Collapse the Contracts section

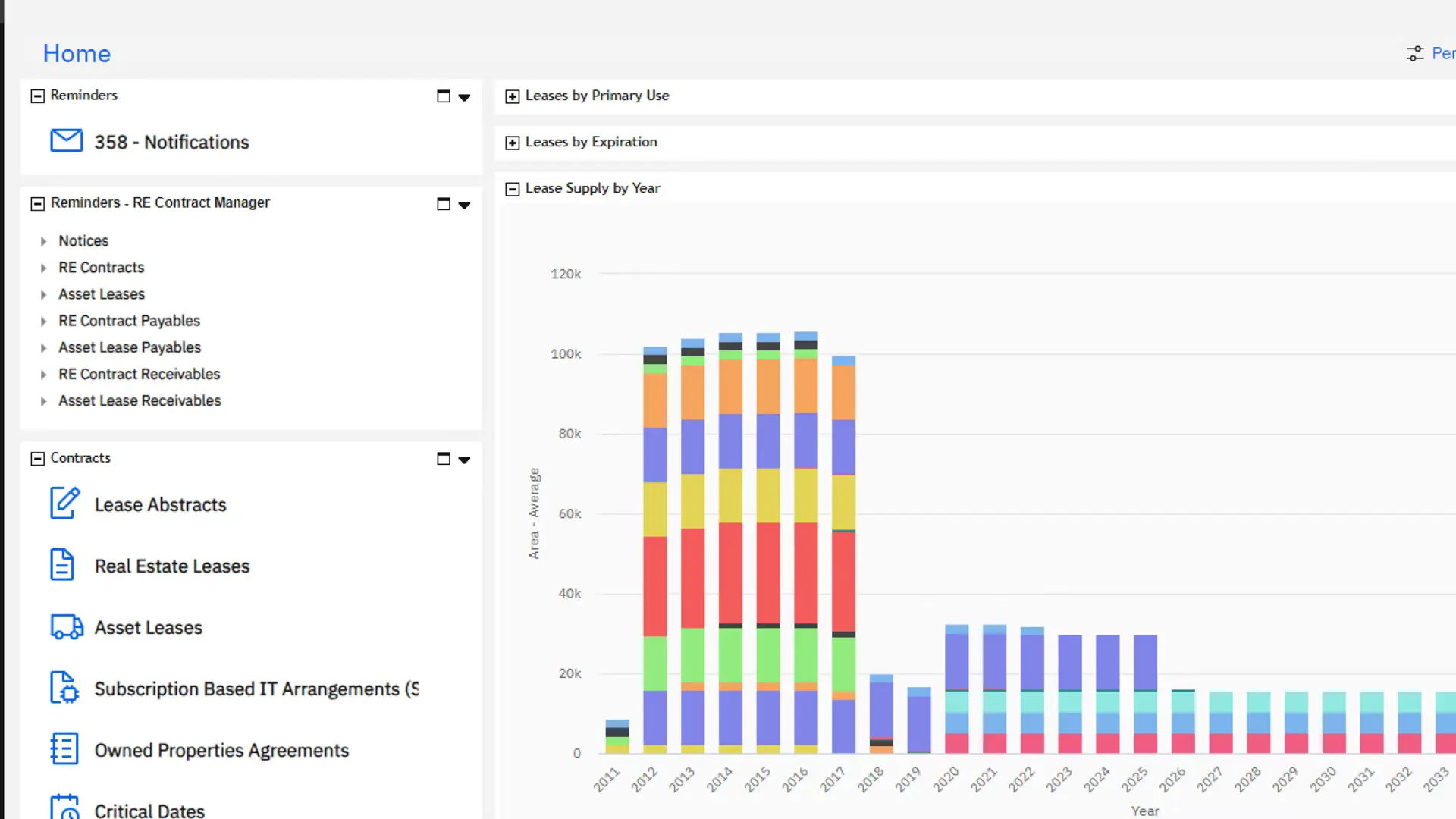point(37,459)
